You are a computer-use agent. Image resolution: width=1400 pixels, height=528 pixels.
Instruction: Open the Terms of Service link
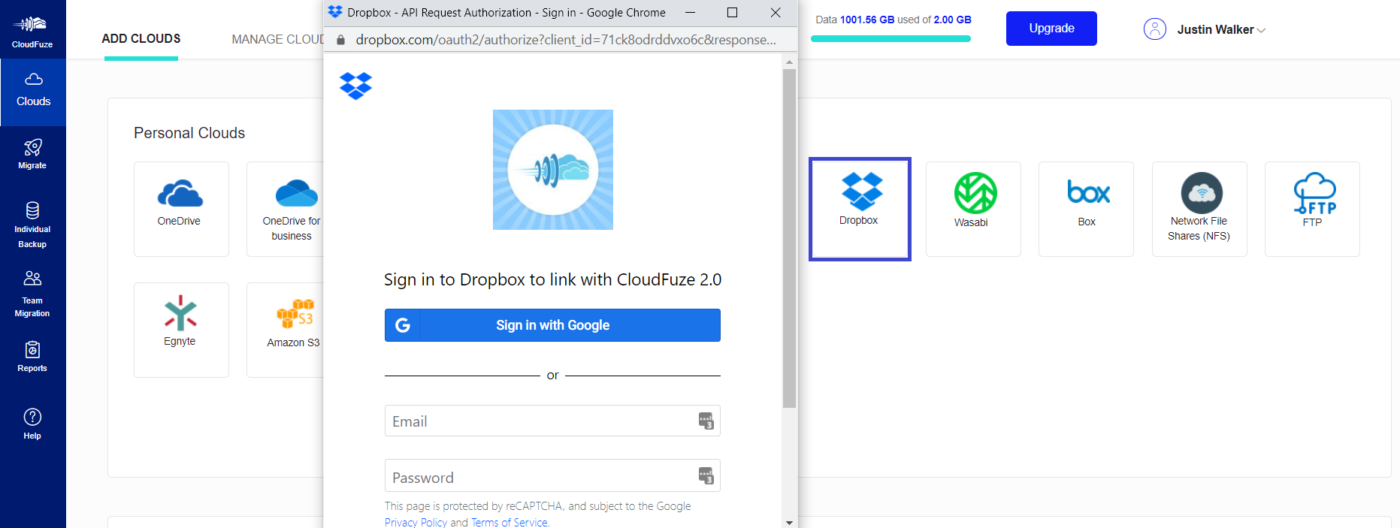click(509, 522)
